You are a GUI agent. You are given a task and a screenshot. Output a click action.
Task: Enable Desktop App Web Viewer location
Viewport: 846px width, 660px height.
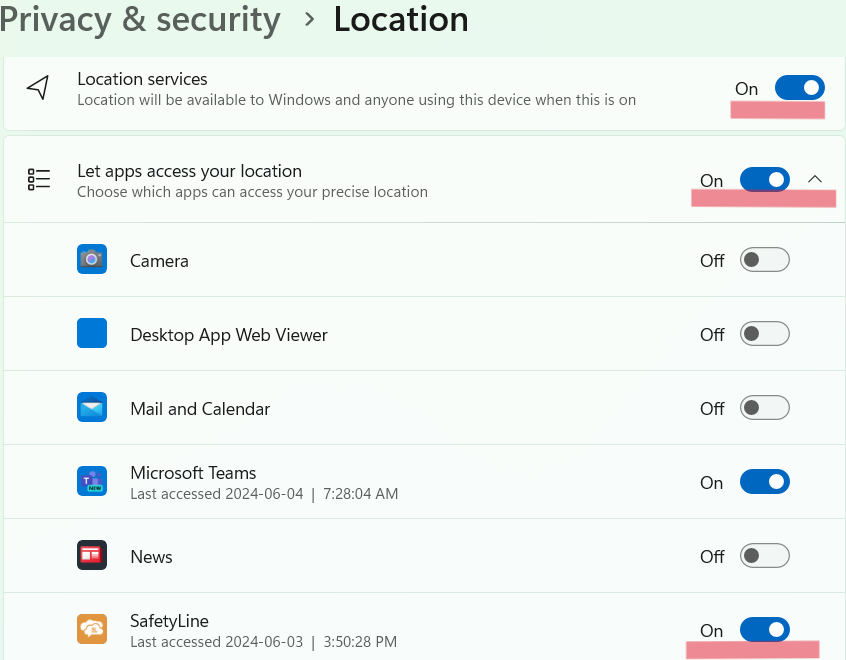[x=764, y=334]
